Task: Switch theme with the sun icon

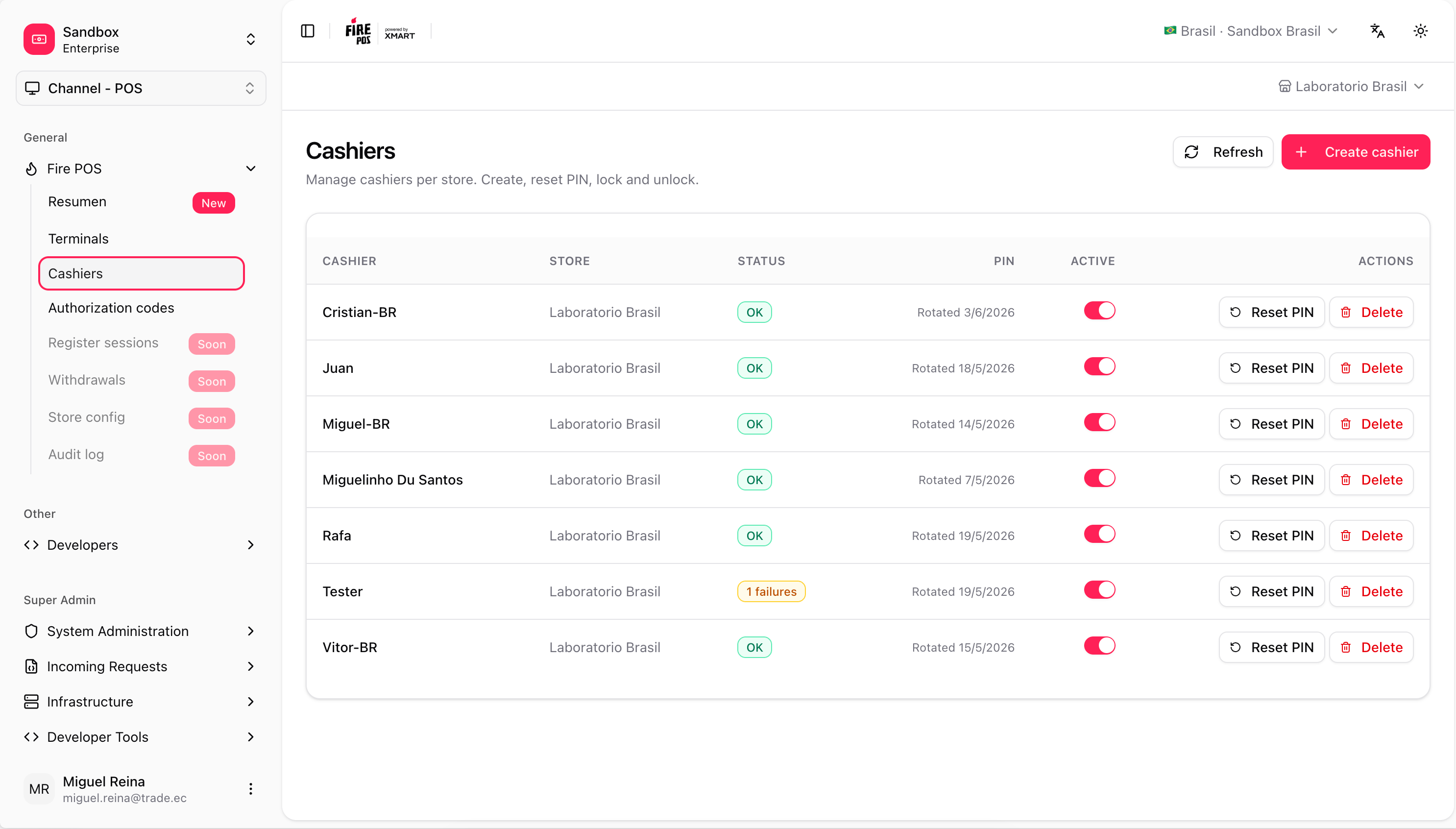Action: [1420, 31]
